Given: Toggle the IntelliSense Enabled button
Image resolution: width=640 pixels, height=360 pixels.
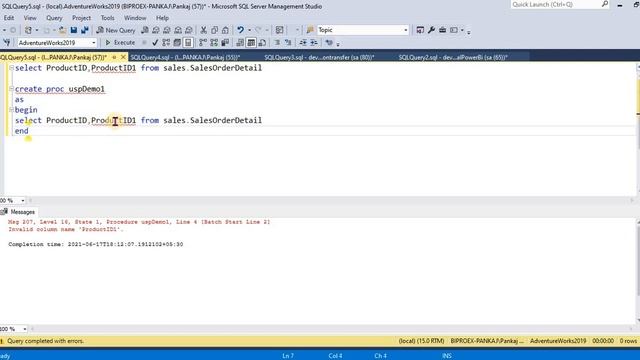Looking at the screenshot, I should point(188,42).
